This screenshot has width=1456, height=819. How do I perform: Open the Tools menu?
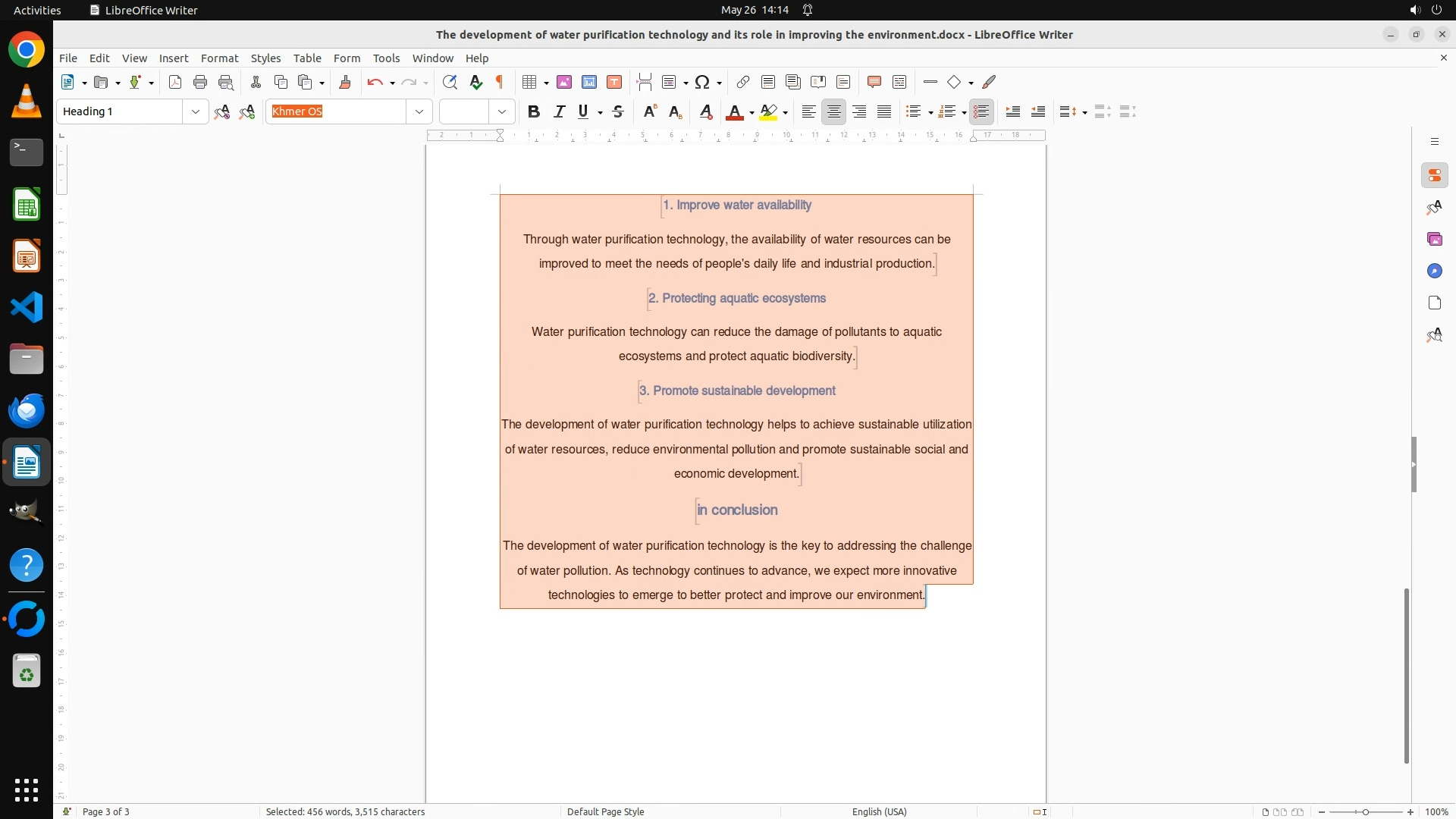tap(386, 58)
